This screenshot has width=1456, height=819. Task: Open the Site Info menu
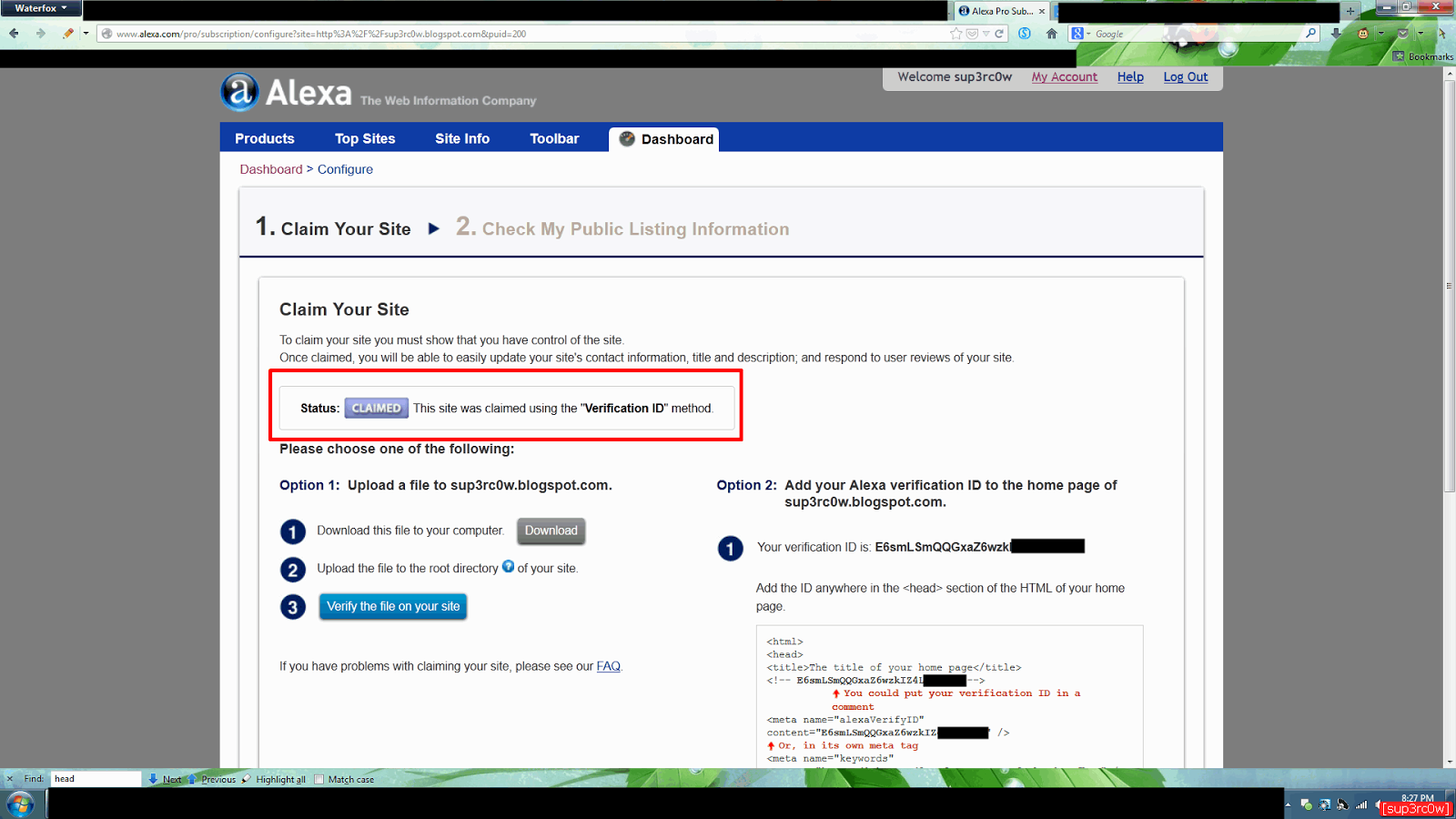tap(462, 138)
